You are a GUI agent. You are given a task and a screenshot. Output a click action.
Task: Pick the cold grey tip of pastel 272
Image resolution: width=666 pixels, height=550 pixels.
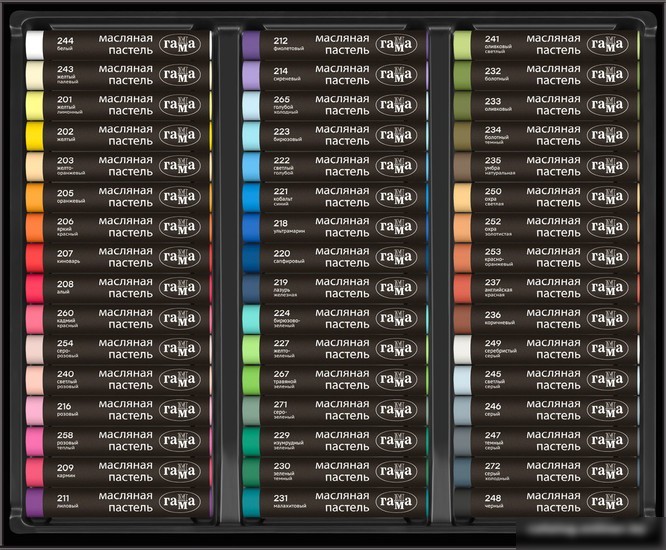click(463, 472)
